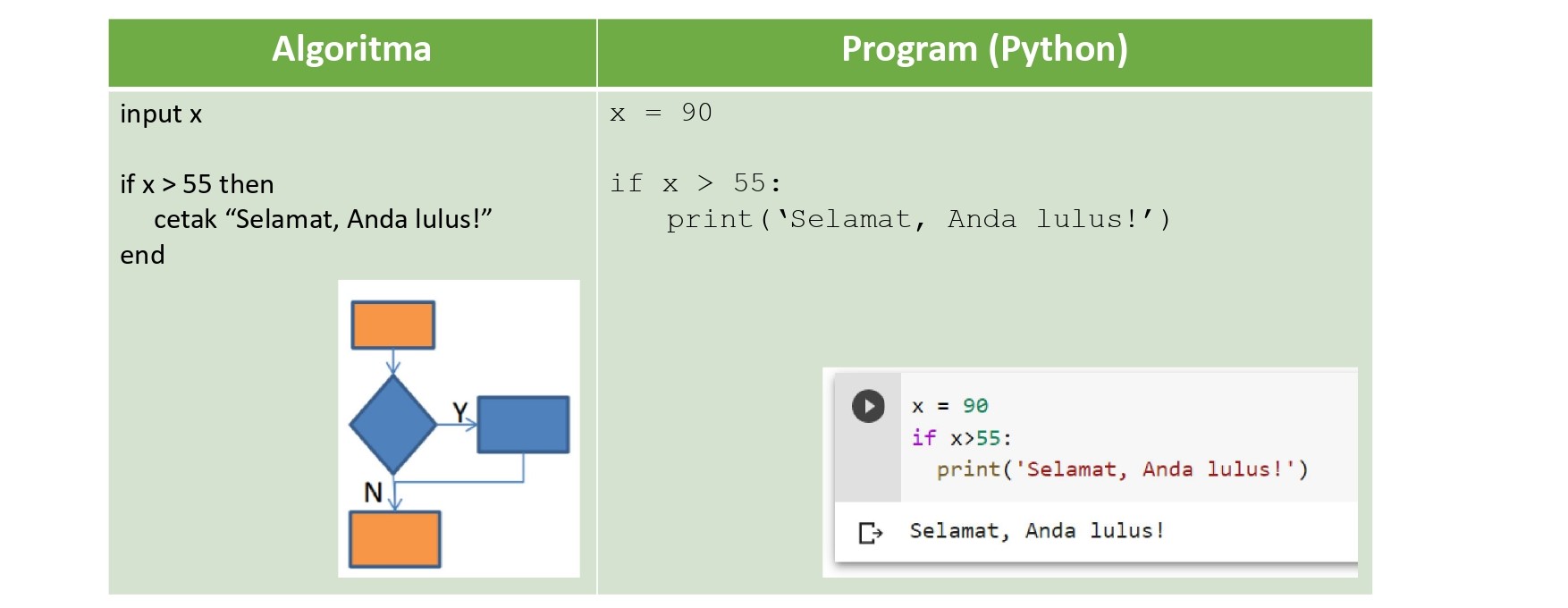Select the blue diamond decision shape
This screenshot has width=1568, height=608.
392,424
